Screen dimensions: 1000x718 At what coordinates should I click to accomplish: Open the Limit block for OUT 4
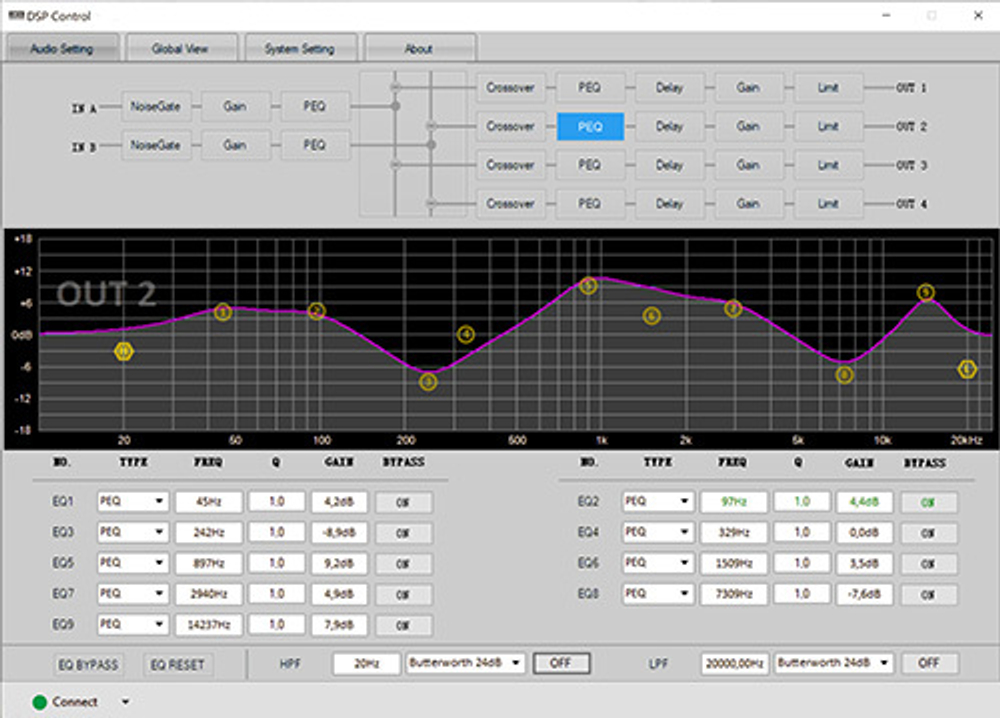click(828, 203)
